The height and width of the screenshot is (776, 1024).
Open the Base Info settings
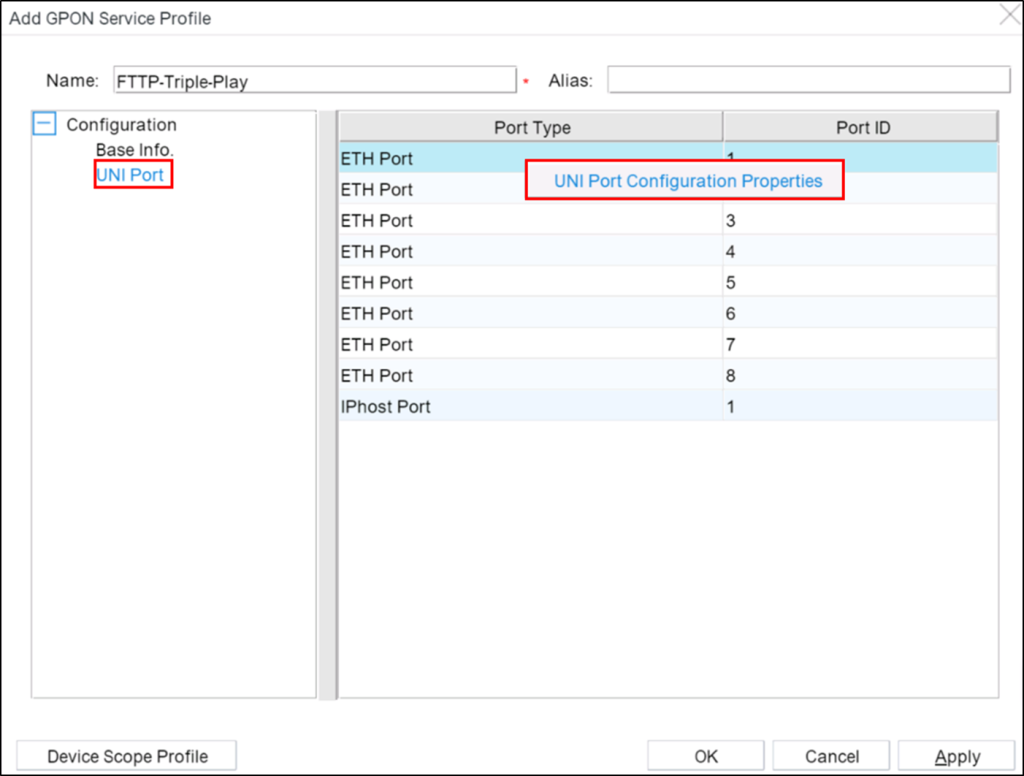click(x=134, y=149)
